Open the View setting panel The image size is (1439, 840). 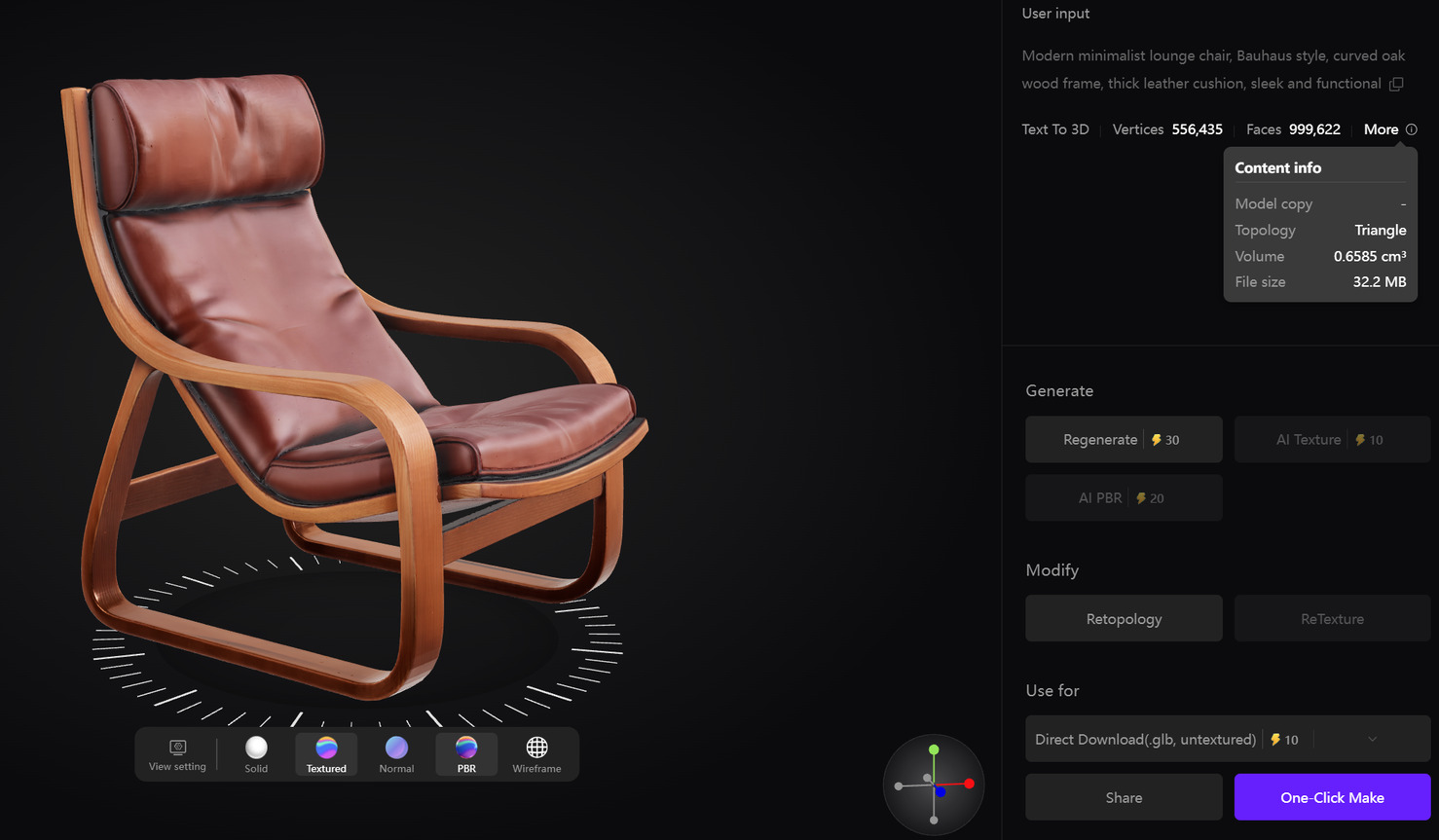click(177, 753)
